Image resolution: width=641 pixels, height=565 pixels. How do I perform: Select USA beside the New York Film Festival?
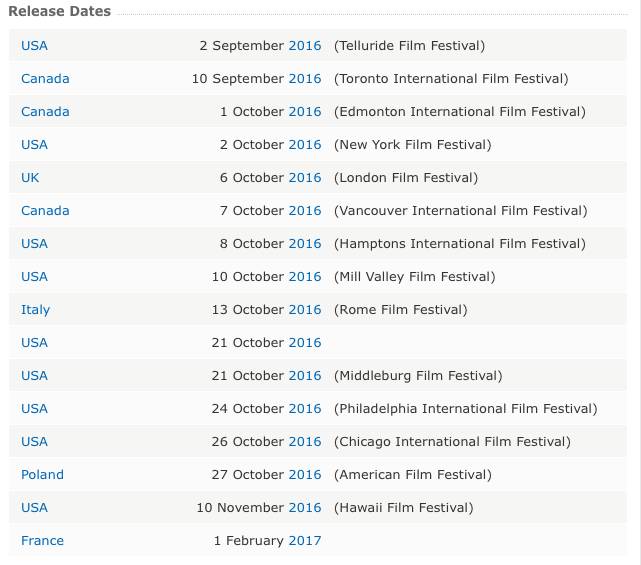point(34,145)
